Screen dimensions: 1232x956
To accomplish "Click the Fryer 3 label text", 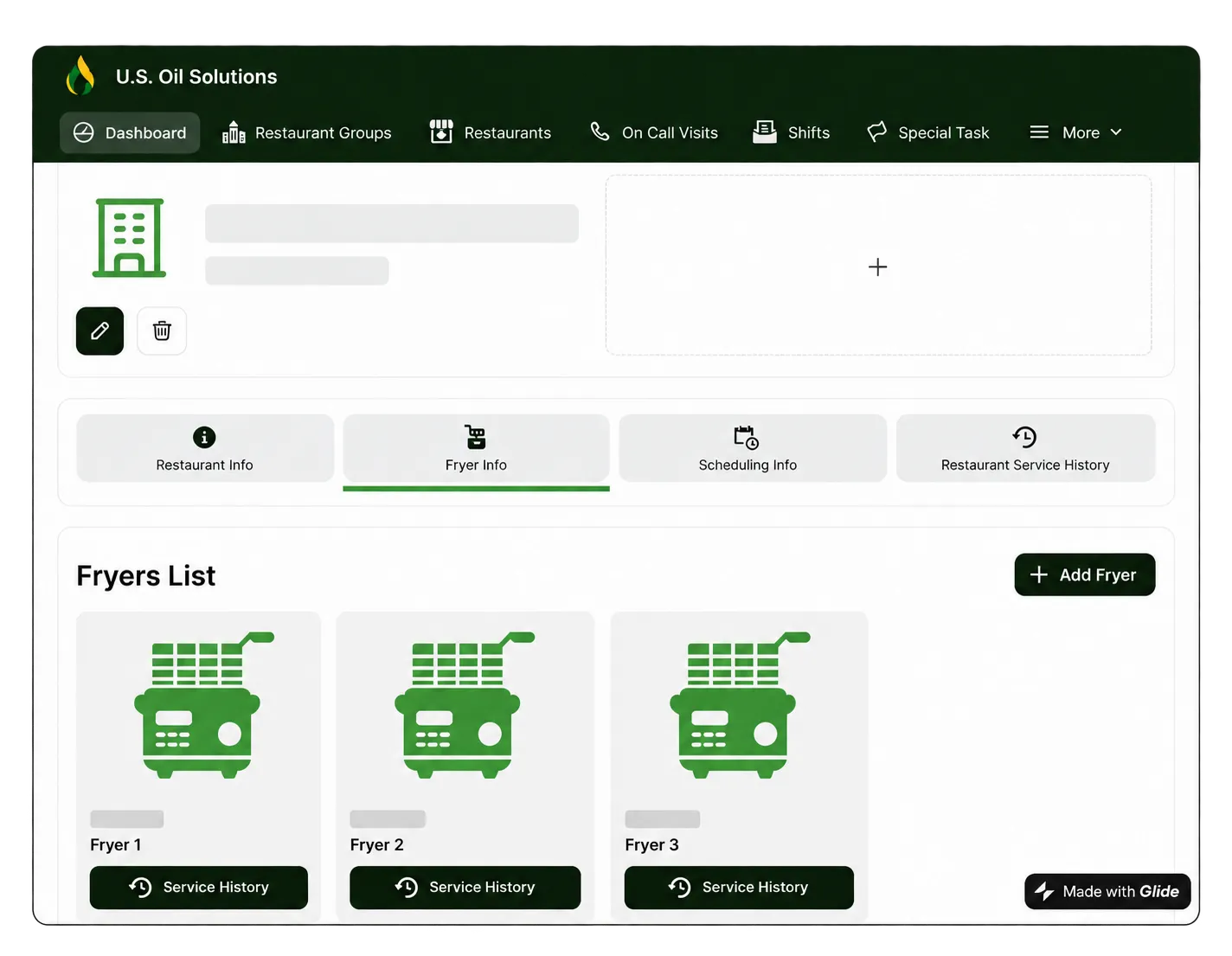I will pos(651,844).
